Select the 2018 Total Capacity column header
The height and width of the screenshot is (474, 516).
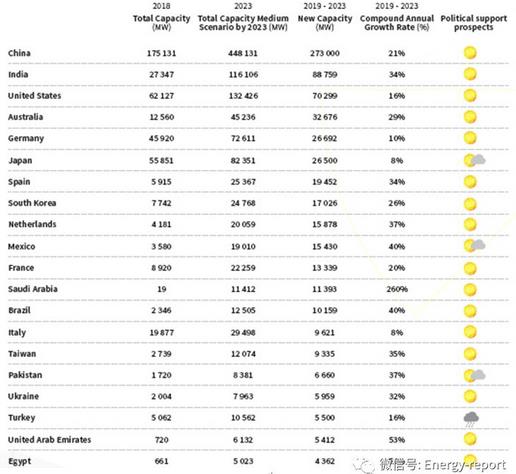[x=162, y=17]
